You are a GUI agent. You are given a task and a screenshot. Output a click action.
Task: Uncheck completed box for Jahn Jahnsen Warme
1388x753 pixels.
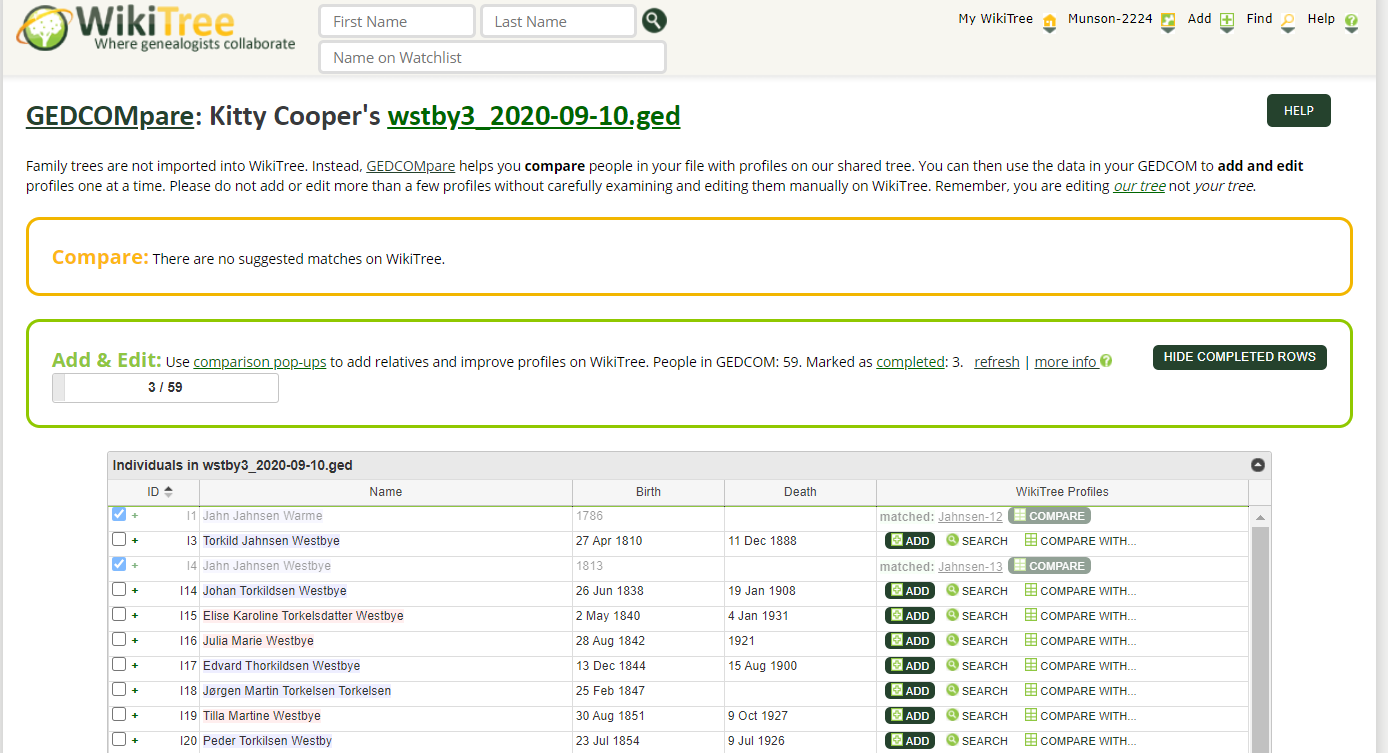click(x=119, y=515)
